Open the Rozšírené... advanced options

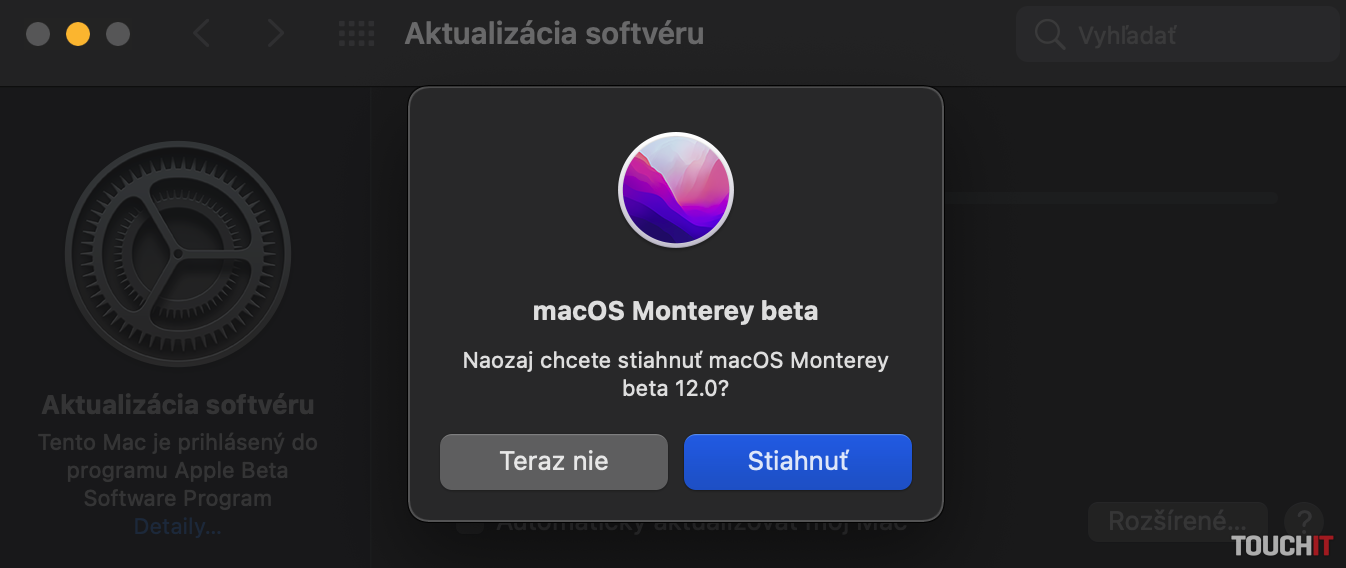click(x=1177, y=521)
